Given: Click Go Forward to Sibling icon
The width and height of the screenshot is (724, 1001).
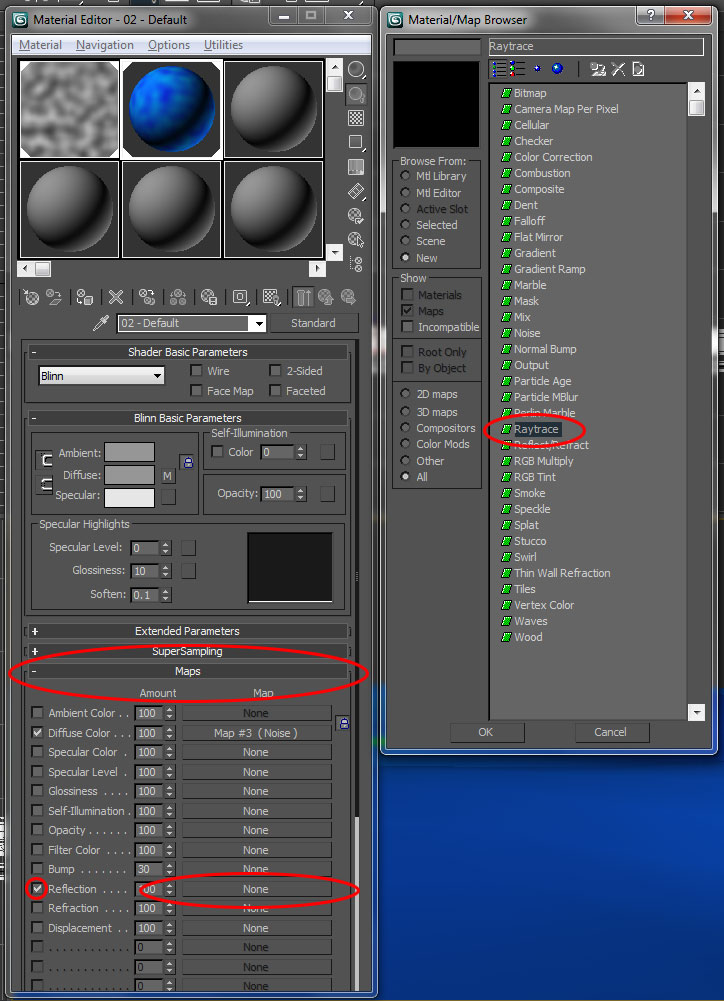Looking at the screenshot, I should 348,297.
